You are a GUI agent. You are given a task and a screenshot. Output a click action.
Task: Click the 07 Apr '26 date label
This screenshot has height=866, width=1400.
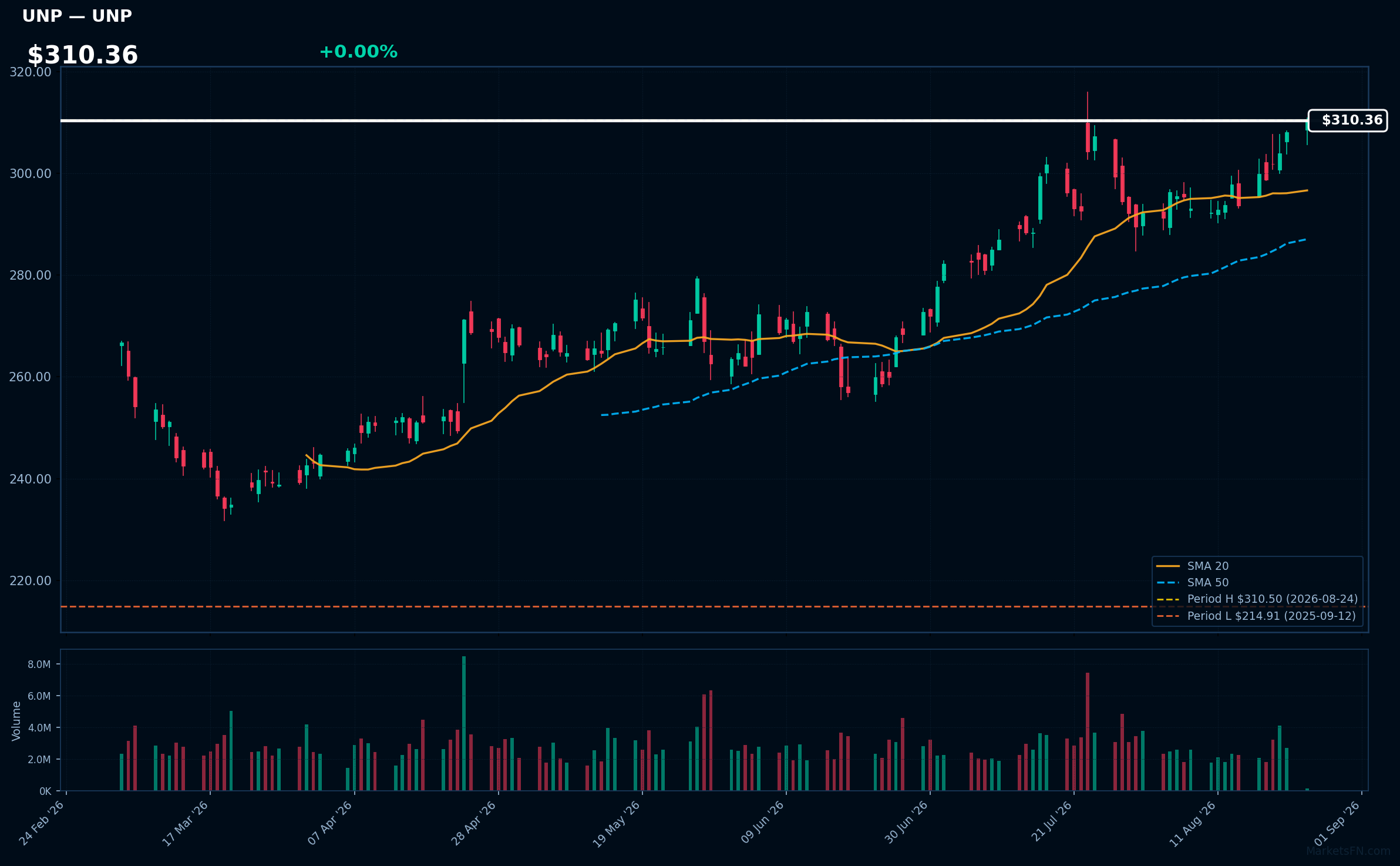(x=330, y=824)
